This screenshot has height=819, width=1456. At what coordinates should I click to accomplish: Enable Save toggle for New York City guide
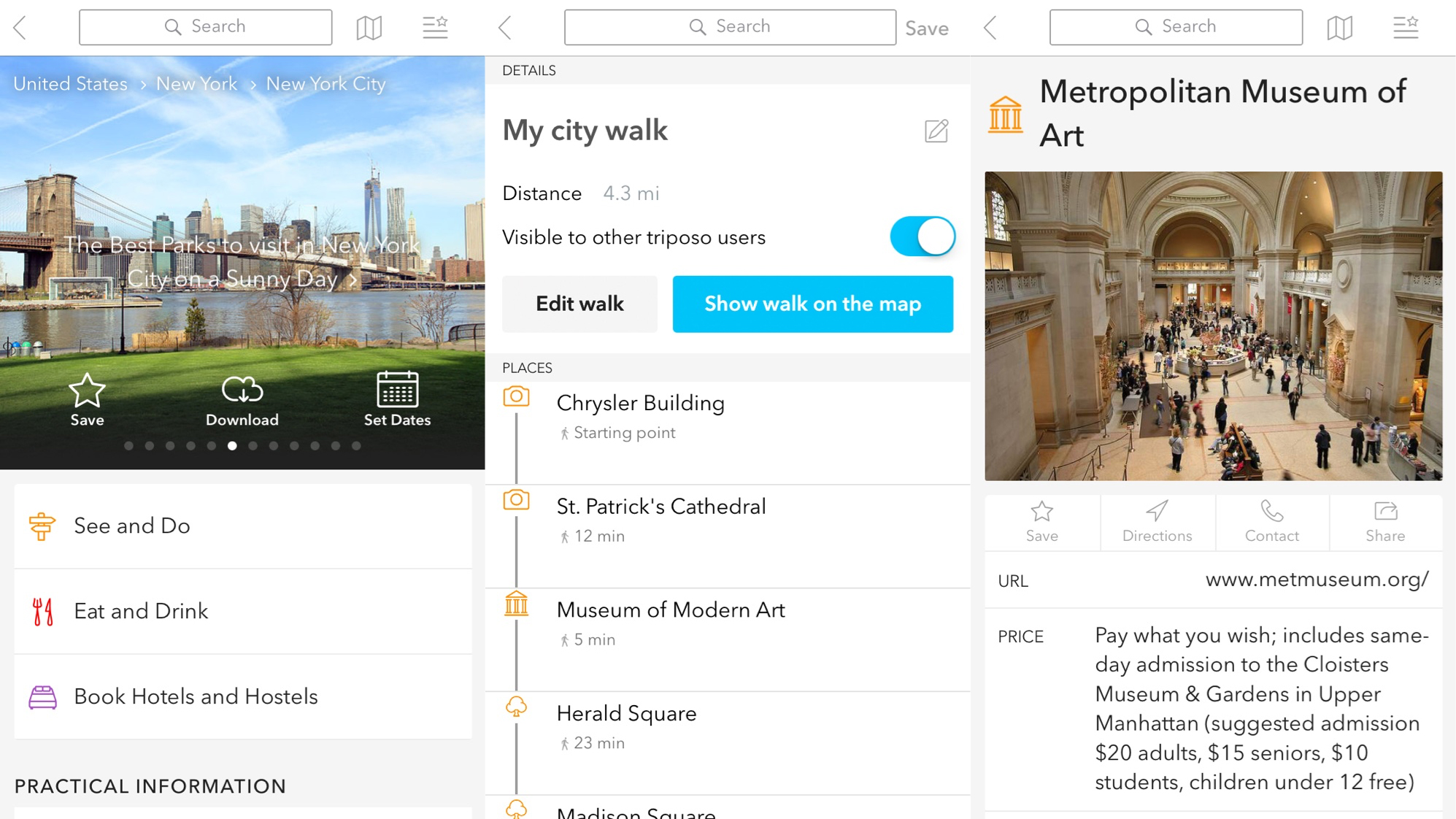point(87,398)
